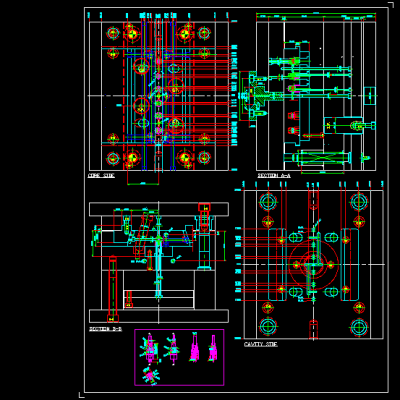Select the red support pillar in Section B-B
Viewport: 400px width, 400px height.
click(x=113, y=288)
